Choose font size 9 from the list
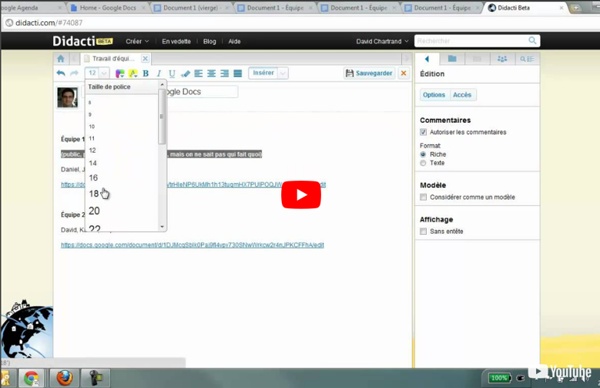Viewport: 600px width, 388px height. coord(90,114)
